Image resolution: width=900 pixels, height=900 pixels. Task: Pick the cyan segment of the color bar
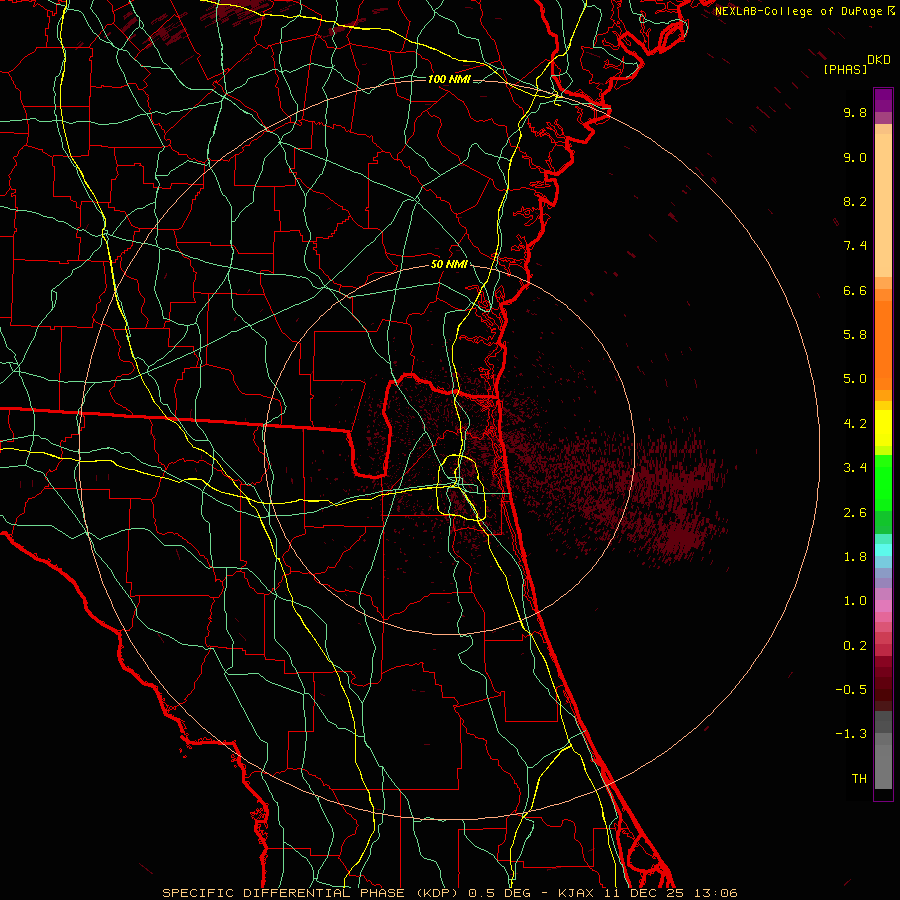coord(883,550)
